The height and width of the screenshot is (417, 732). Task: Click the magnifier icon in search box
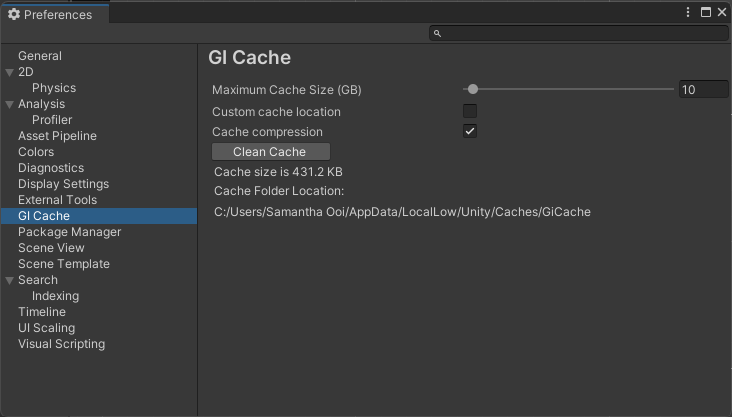438,34
